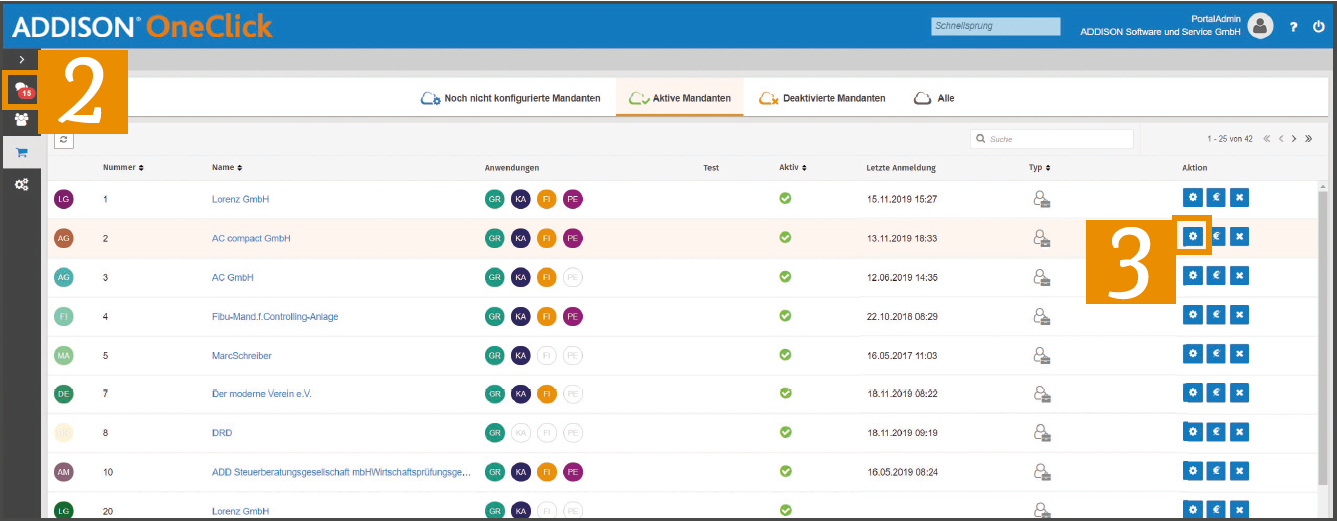This screenshot has width=1337, height=521.
Task: Click the gear button for ADD Steuerberatungsgesellschaft
Action: pos(1192,470)
